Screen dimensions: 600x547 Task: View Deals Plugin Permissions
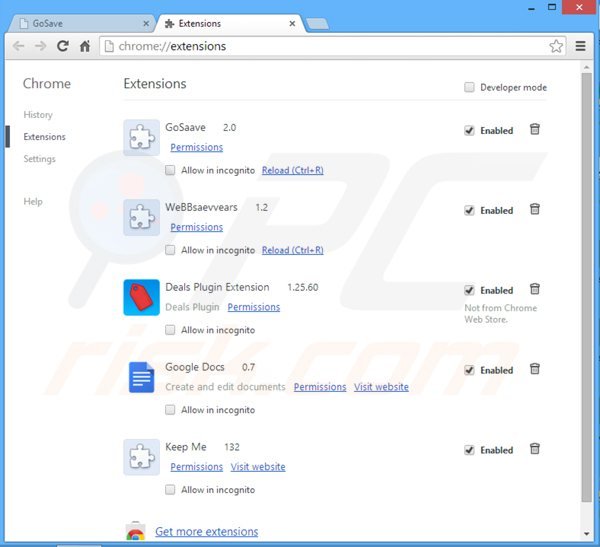point(254,307)
